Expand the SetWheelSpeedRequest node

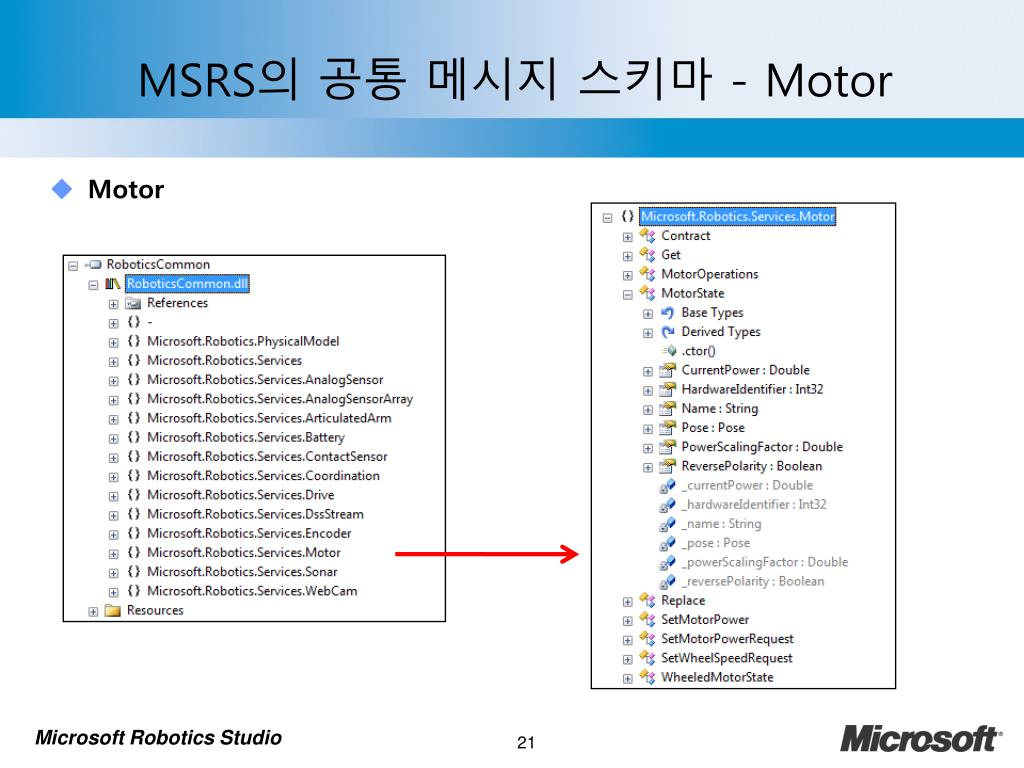click(x=628, y=660)
